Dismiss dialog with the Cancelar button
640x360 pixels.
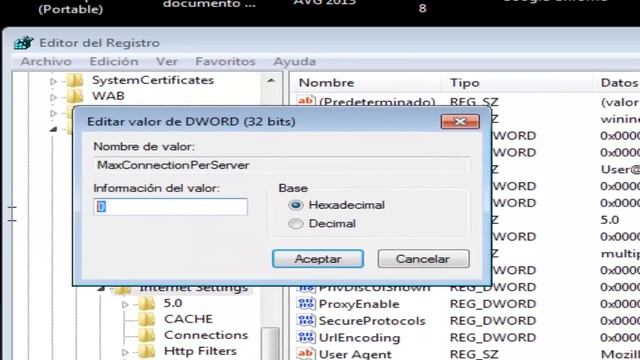pos(423,259)
